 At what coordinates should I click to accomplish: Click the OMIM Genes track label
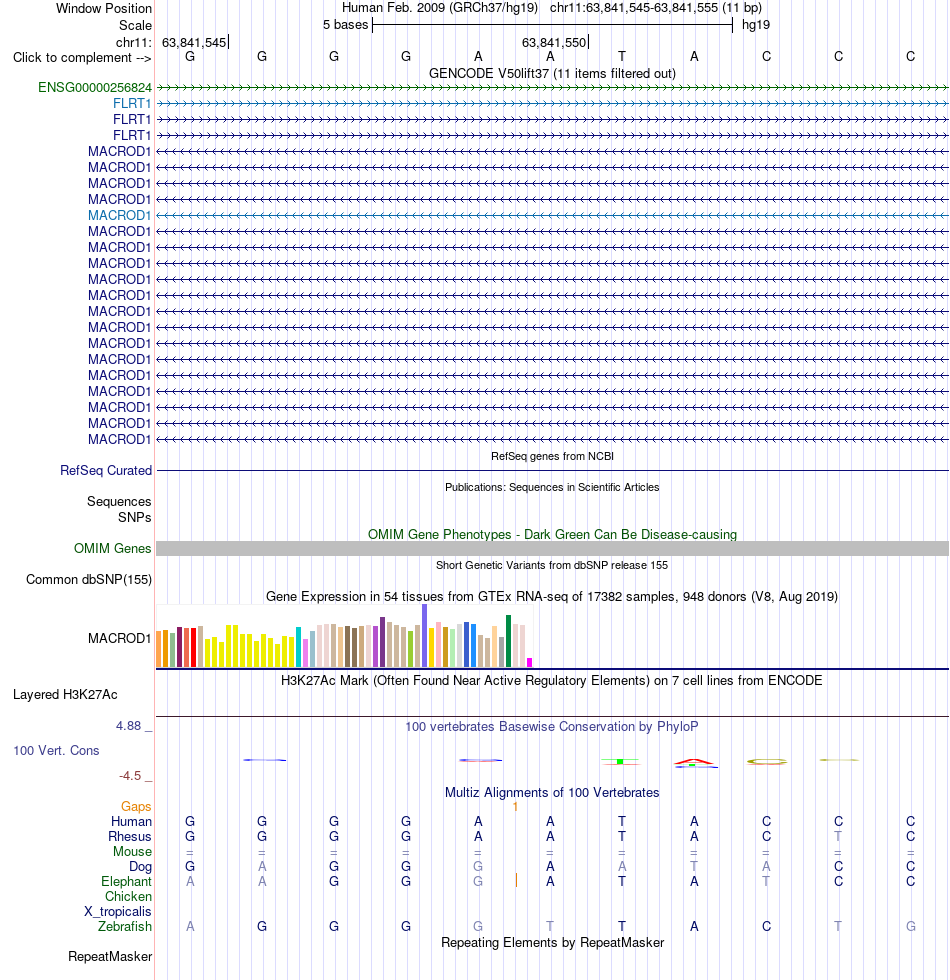[x=112, y=549]
